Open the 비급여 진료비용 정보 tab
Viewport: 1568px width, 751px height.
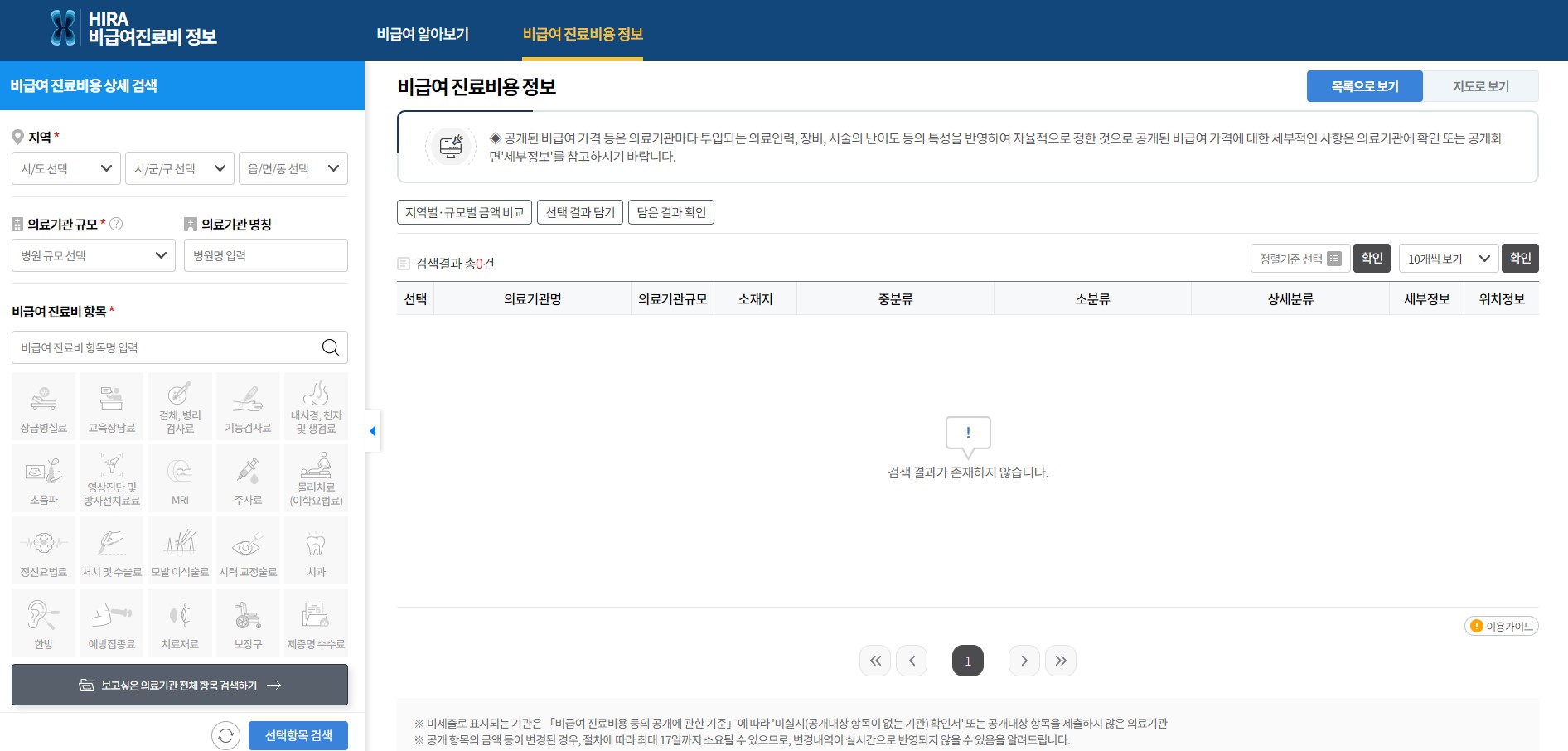pyautogui.click(x=582, y=34)
